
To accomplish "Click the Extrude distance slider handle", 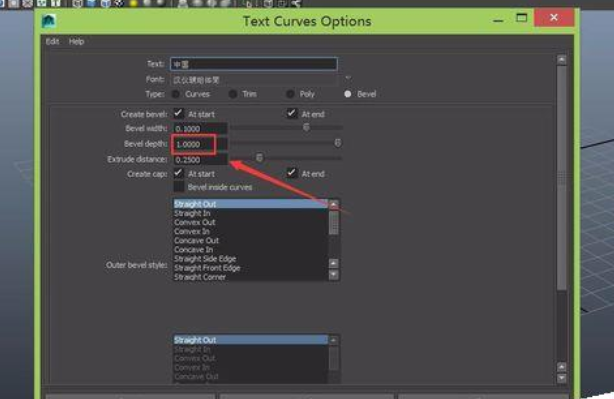I will click(x=259, y=158).
